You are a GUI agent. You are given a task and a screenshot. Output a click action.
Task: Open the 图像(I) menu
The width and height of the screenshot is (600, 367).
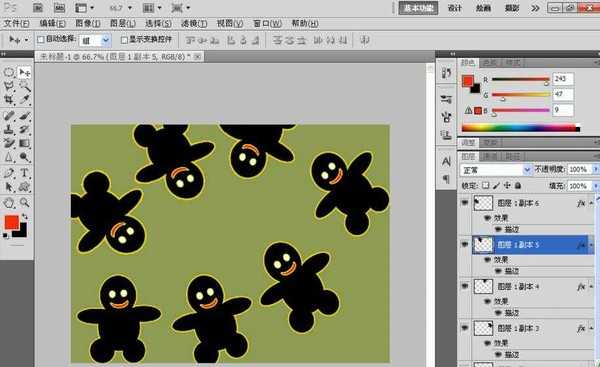(x=88, y=24)
